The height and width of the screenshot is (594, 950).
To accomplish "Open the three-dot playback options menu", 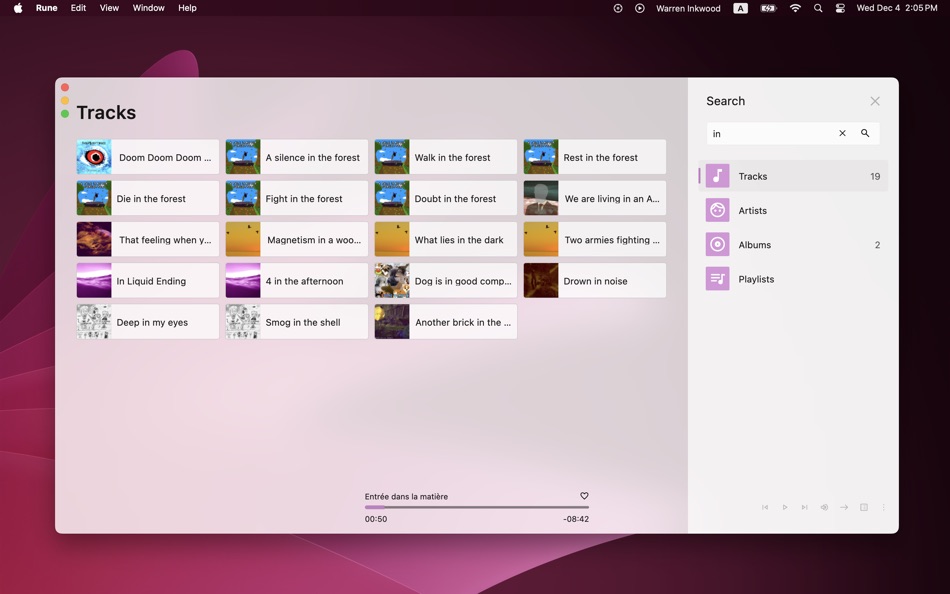I will [x=883, y=507].
